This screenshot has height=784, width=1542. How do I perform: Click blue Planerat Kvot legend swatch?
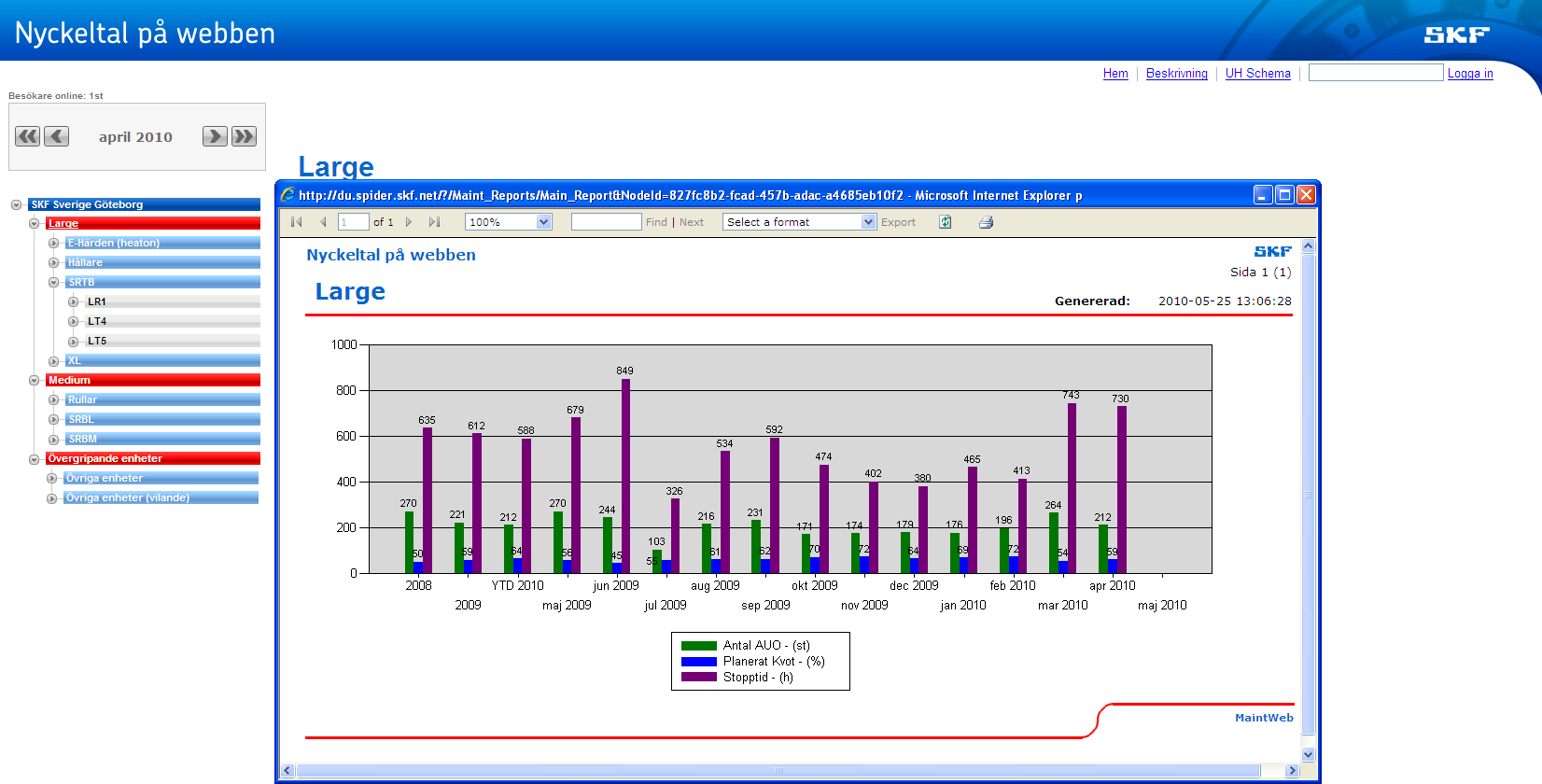tap(699, 662)
